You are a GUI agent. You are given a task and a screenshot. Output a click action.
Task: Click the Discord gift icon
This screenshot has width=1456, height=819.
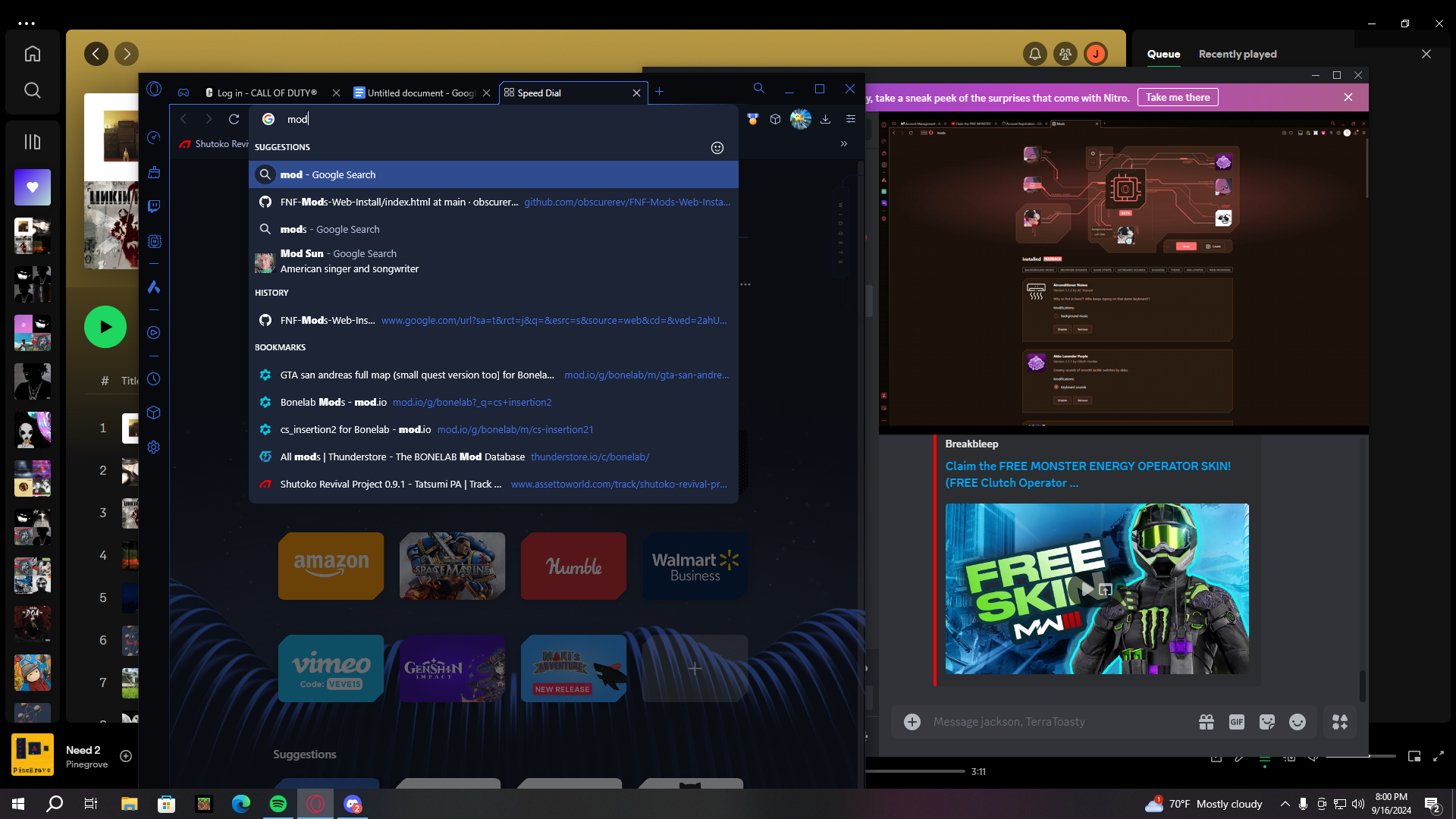point(1207,722)
